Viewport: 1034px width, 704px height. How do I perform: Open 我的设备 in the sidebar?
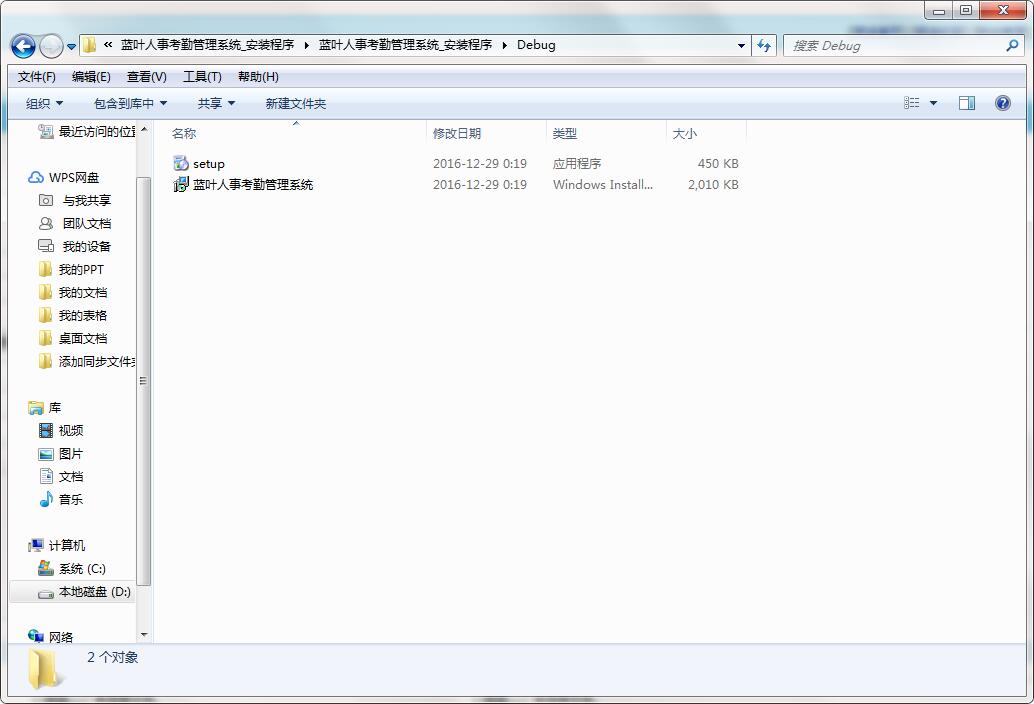tap(75, 247)
